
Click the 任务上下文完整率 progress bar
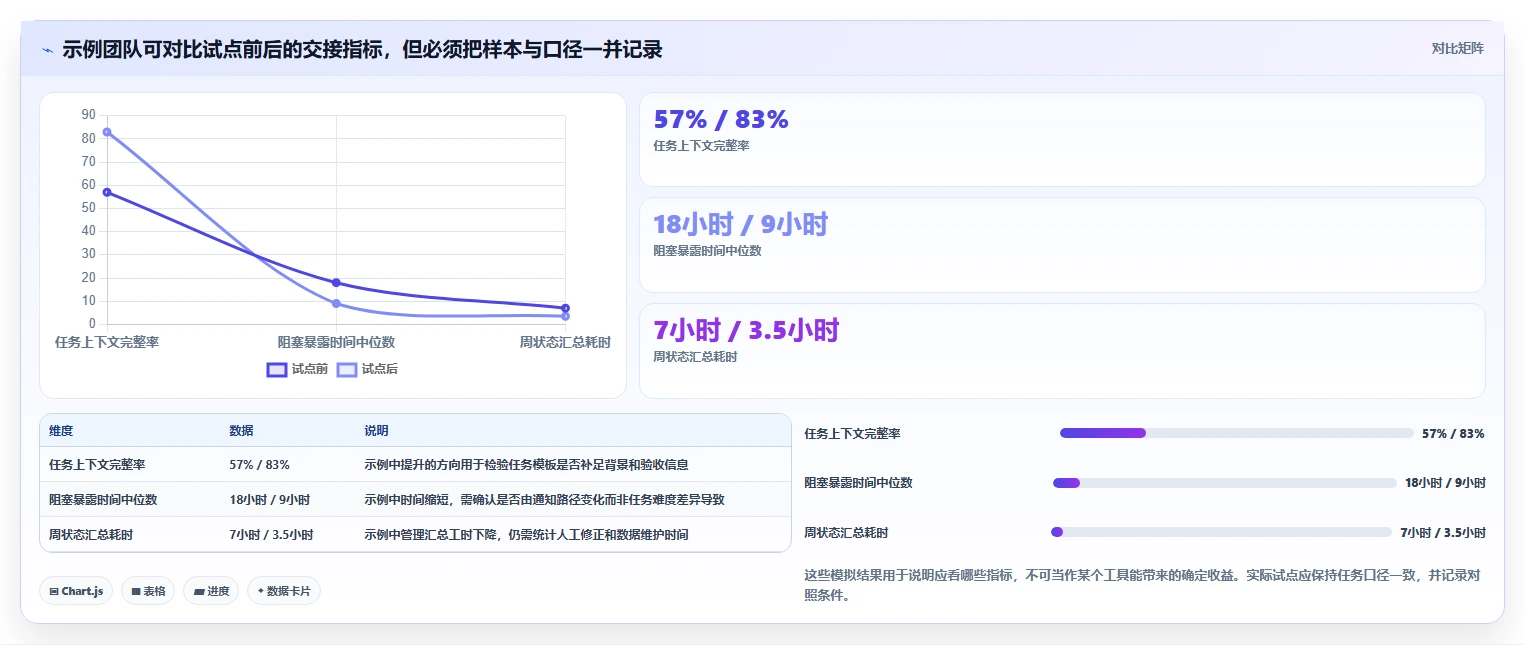(1237, 433)
